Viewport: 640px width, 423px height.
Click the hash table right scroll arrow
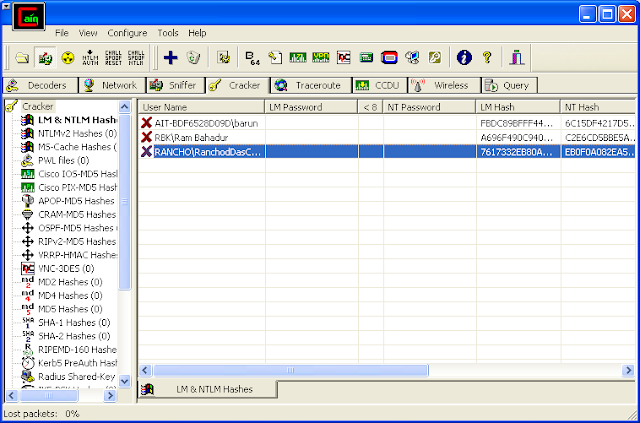pos(628,370)
